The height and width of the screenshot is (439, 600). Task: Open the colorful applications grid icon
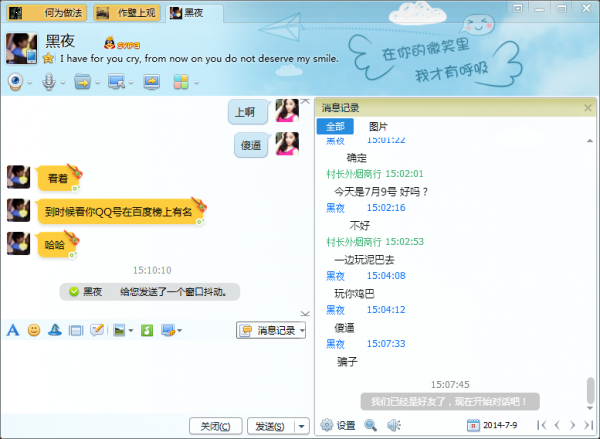(x=181, y=82)
